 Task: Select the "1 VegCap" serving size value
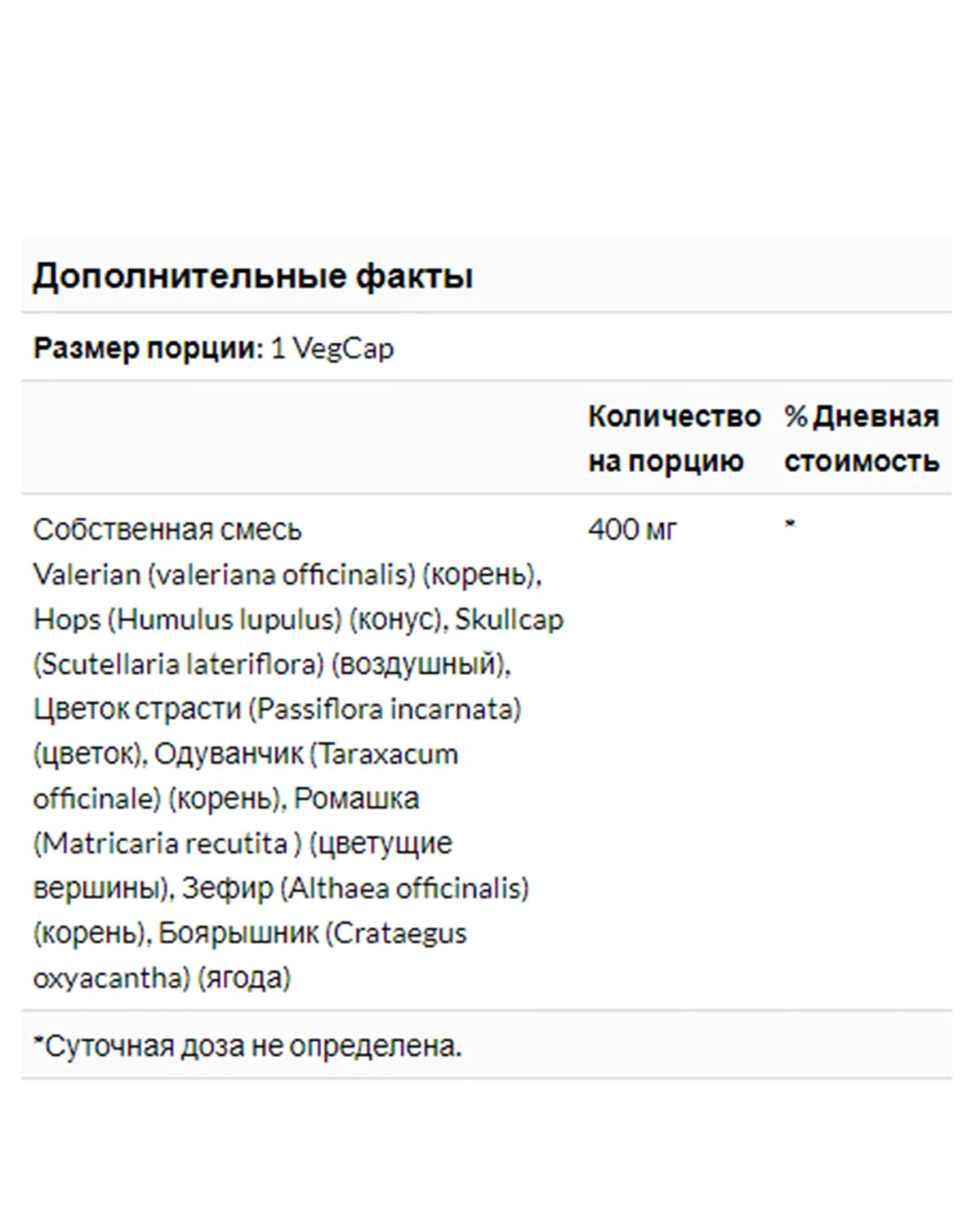tap(332, 349)
